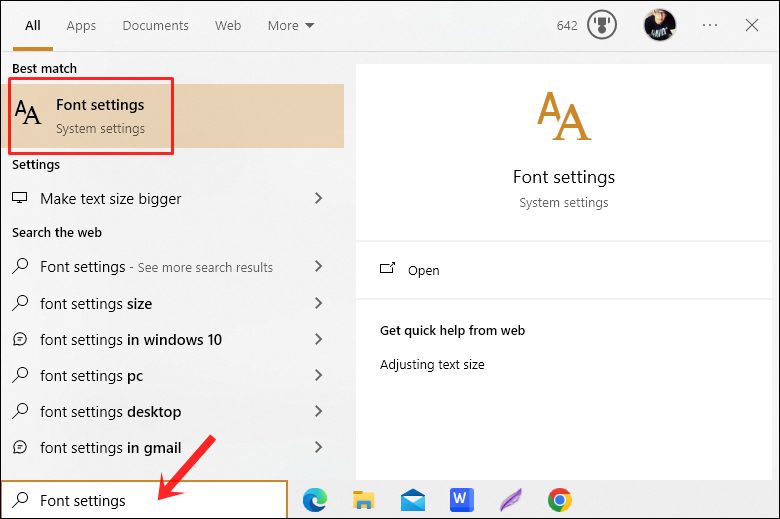Launch Google Chrome from the taskbar
This screenshot has height=519, width=780.
pyautogui.click(x=560, y=500)
